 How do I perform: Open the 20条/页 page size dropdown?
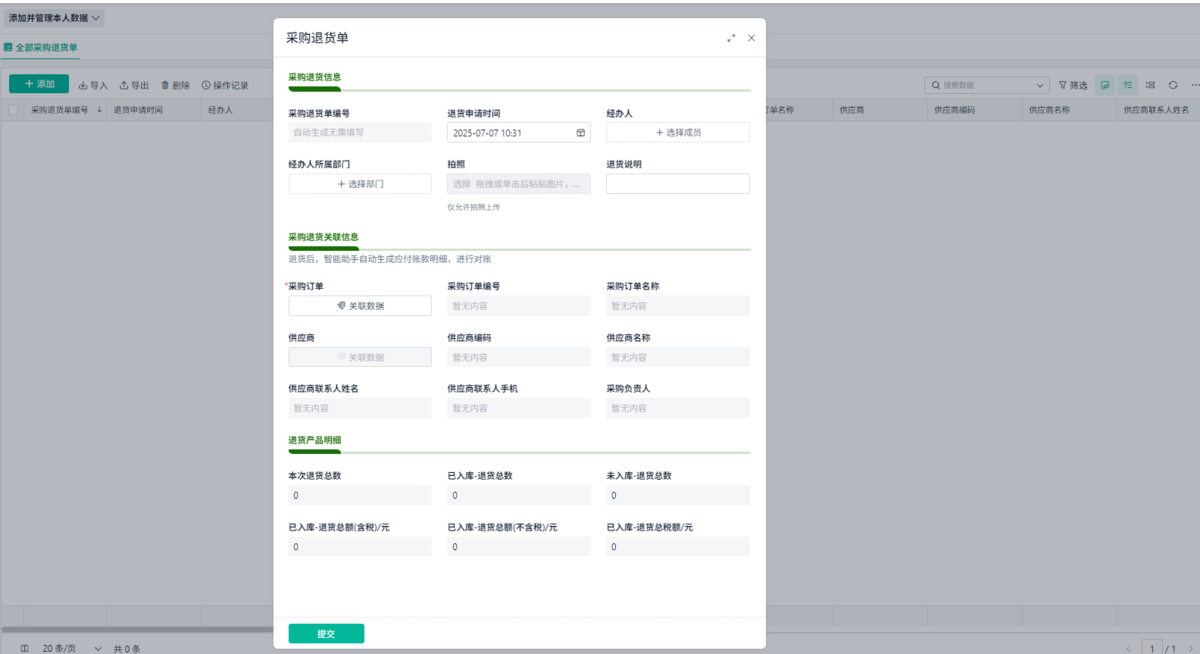click(x=72, y=648)
